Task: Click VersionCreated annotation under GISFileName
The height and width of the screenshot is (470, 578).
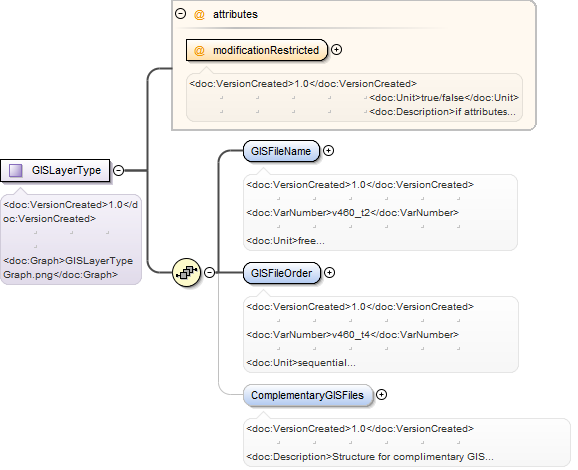Action: tap(360, 185)
